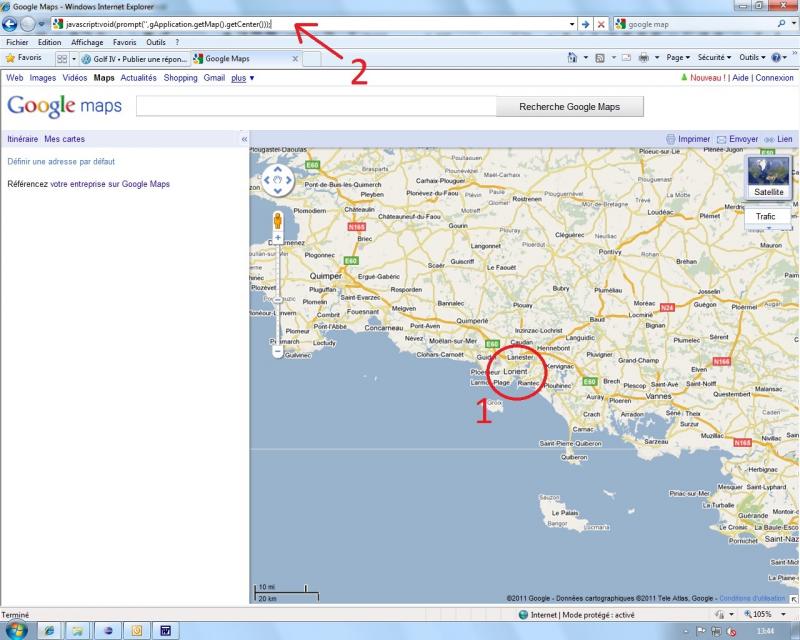Click 'Définir une adresse par défaut' link
The width and height of the screenshot is (800, 640).
(61, 161)
